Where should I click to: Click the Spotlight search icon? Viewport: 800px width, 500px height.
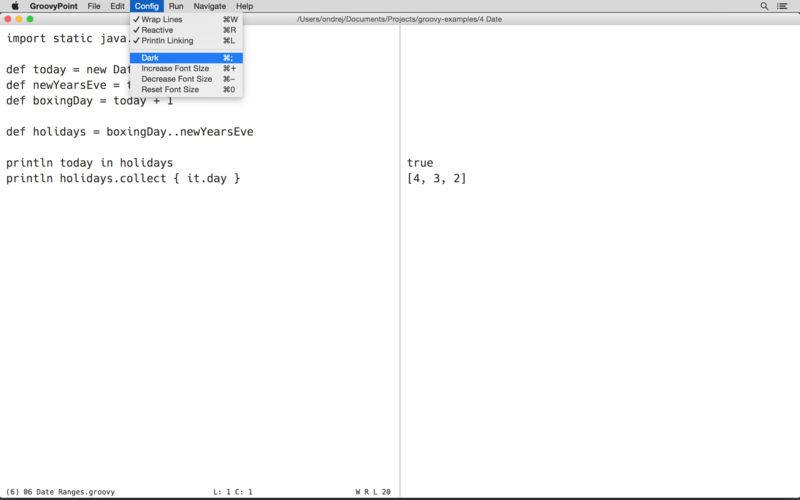coord(765,6)
